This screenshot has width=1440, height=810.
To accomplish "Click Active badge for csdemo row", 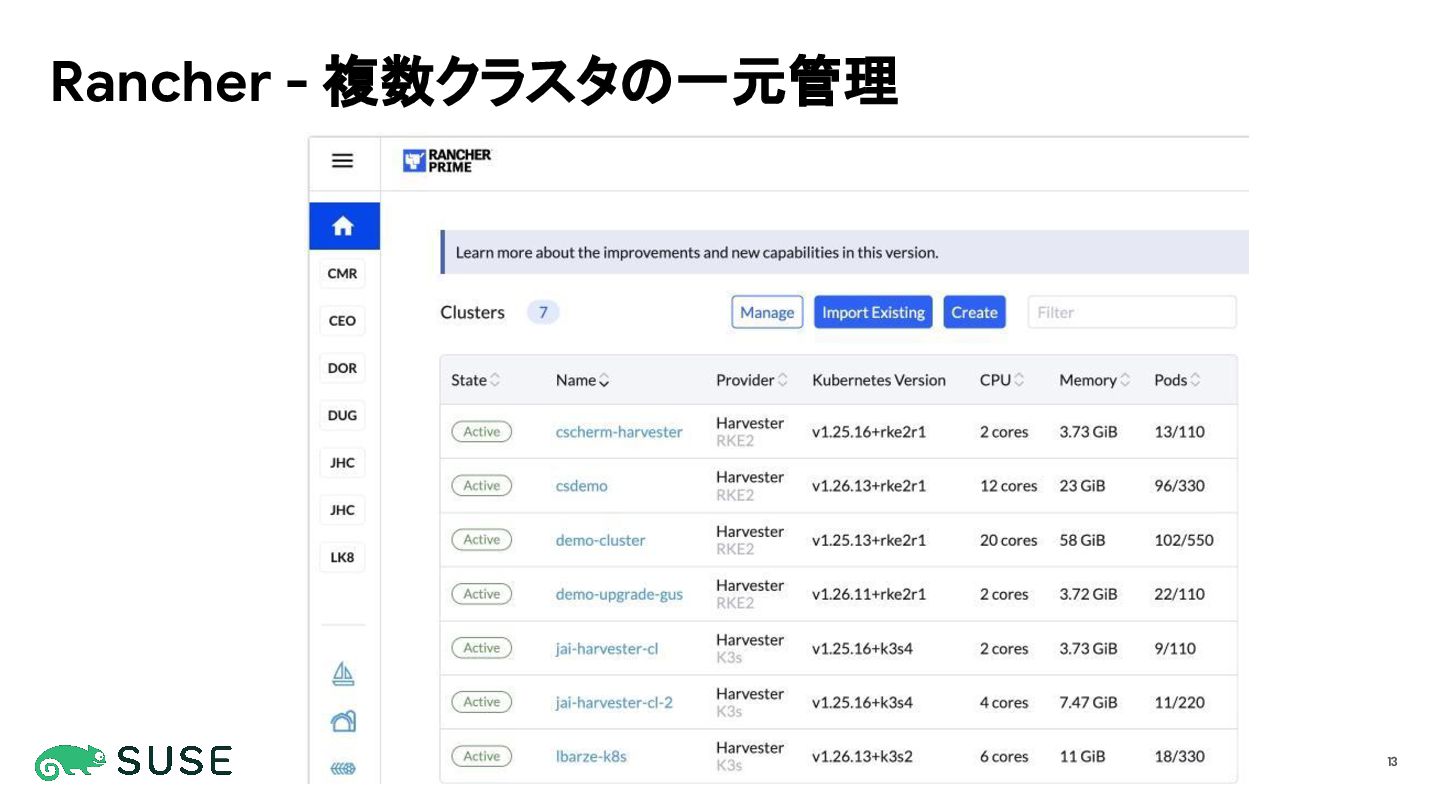I will (x=482, y=486).
